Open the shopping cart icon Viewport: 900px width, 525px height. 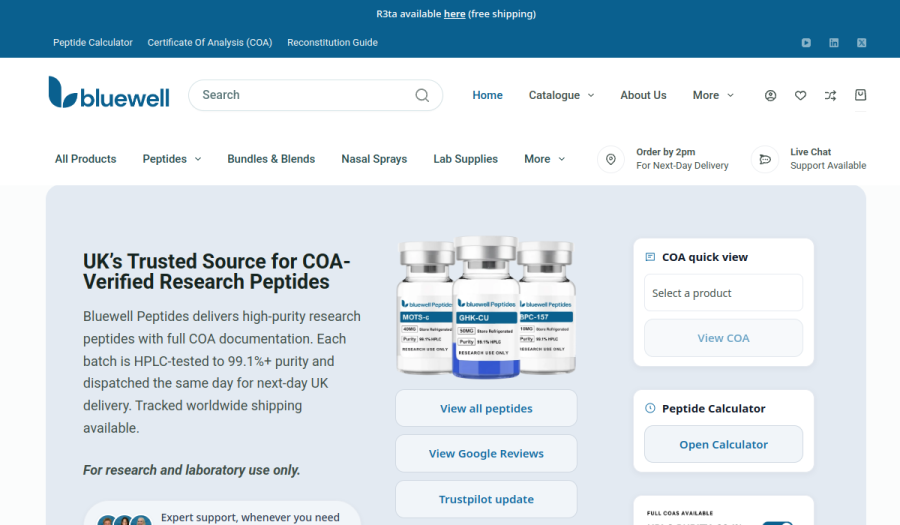860,95
